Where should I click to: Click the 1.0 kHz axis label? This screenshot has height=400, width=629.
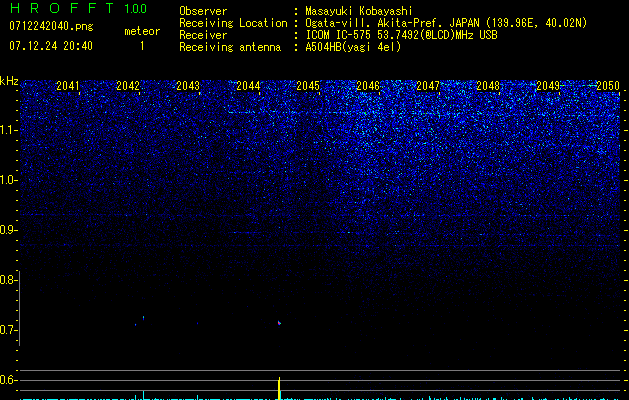click(x=8, y=180)
